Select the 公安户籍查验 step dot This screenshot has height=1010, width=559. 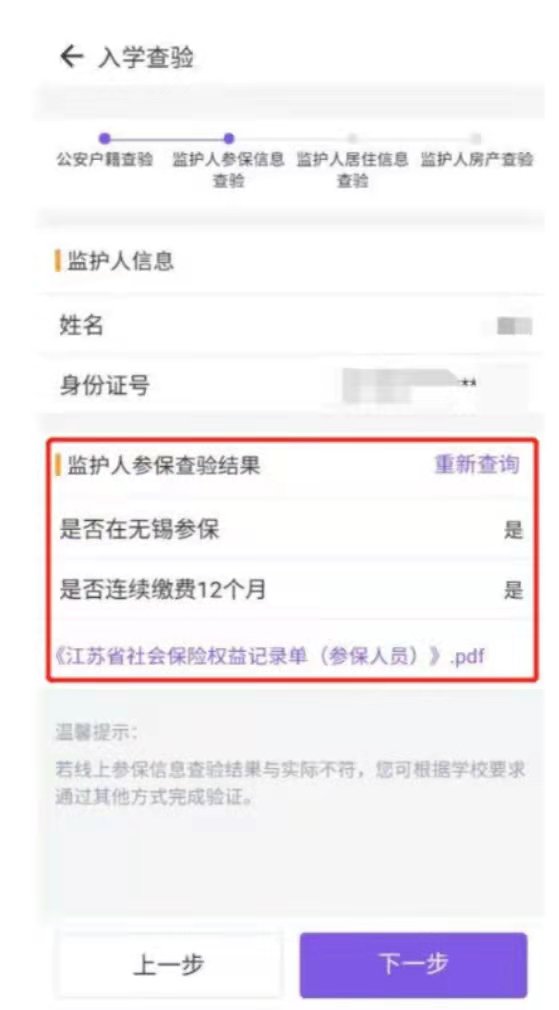tap(105, 138)
